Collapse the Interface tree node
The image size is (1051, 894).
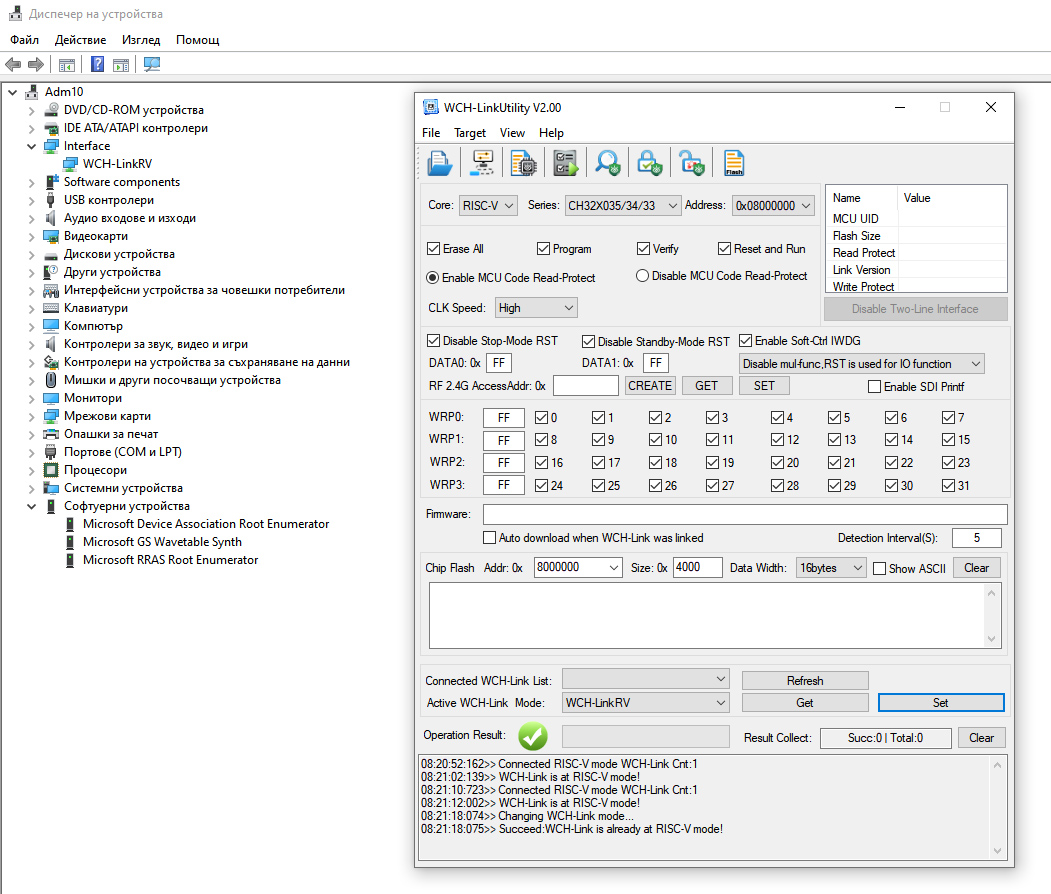pos(32,146)
